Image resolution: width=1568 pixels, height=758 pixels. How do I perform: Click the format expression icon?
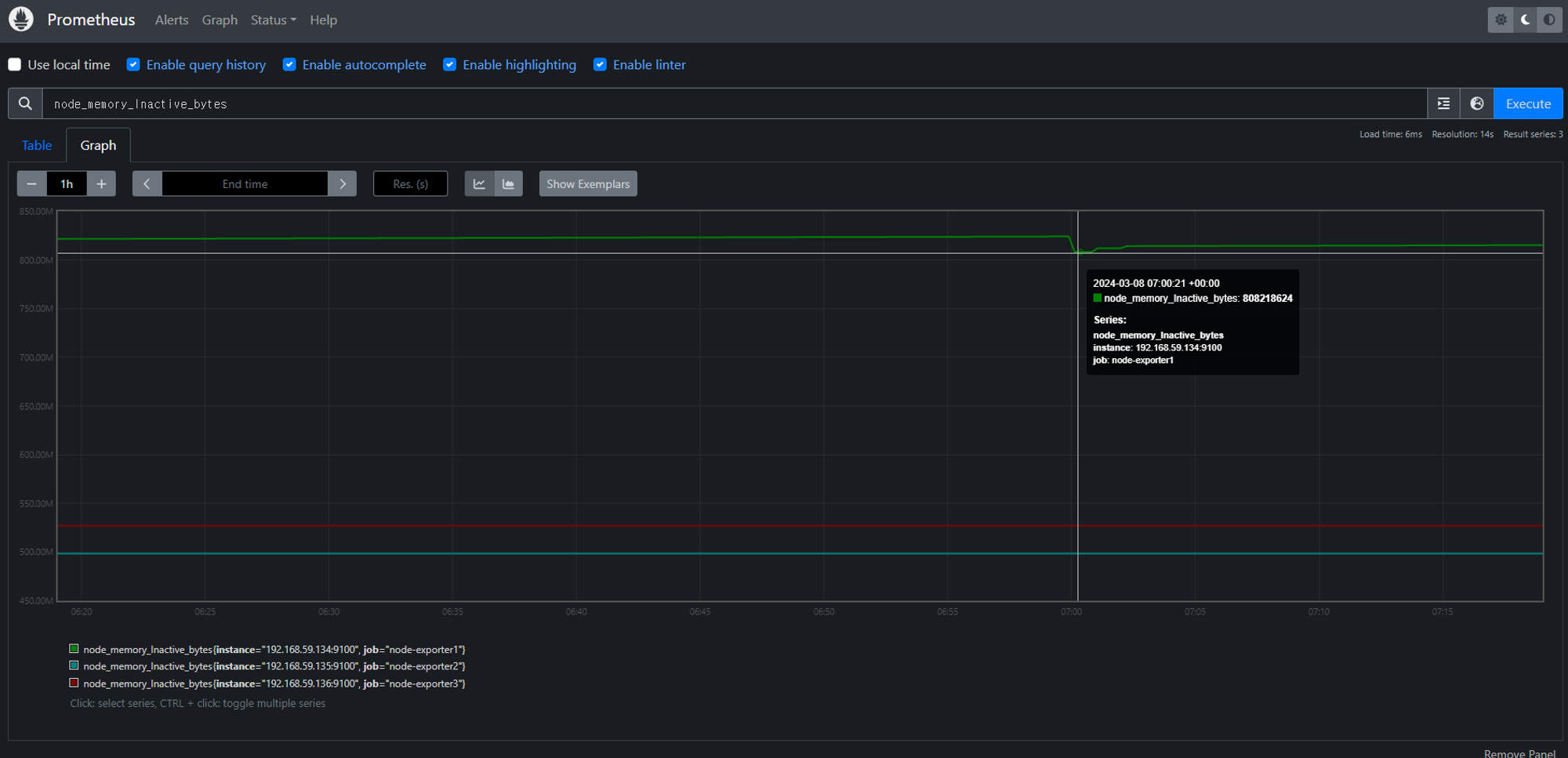[x=1443, y=103]
